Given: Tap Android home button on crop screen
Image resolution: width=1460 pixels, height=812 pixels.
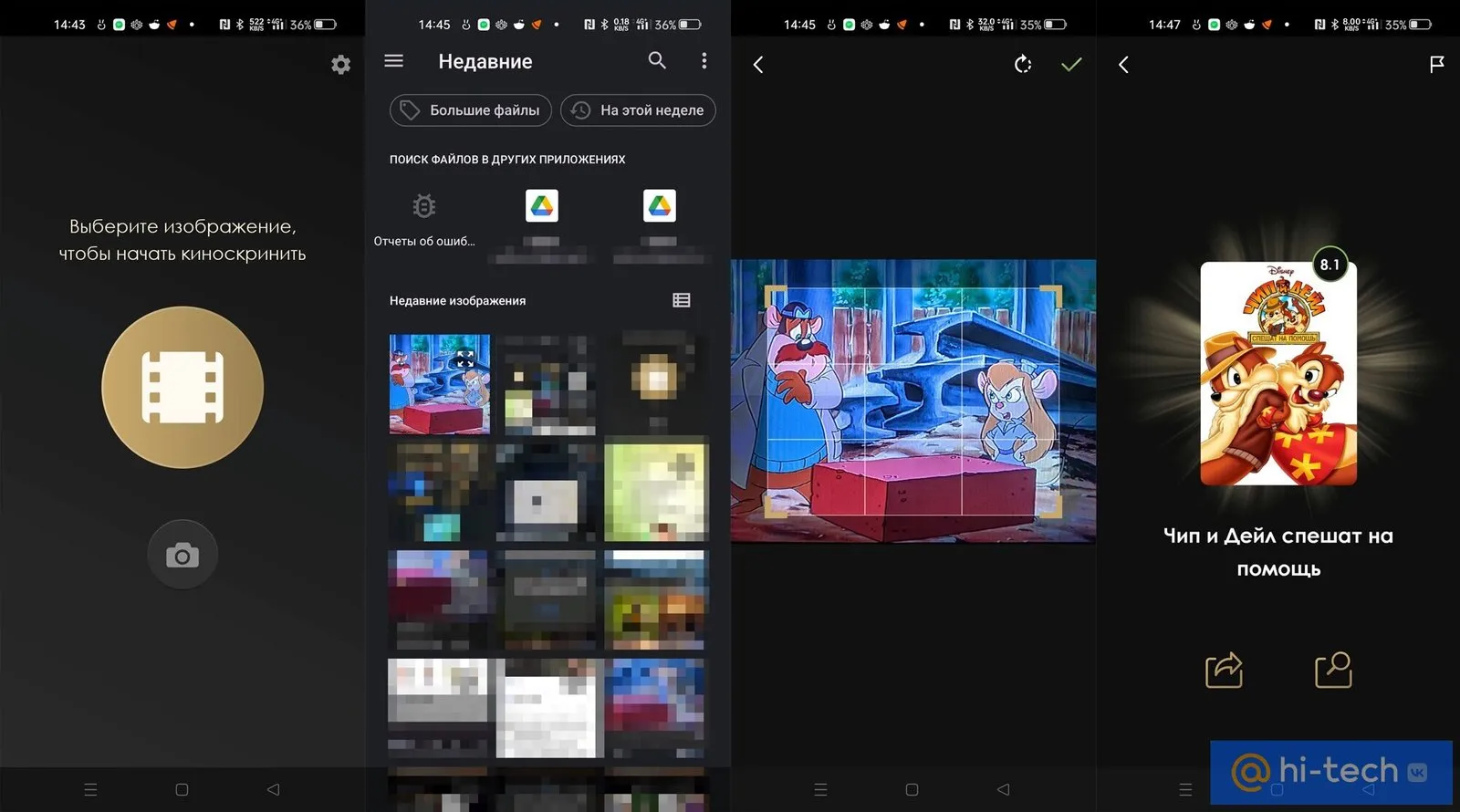Looking at the screenshot, I should (912, 789).
